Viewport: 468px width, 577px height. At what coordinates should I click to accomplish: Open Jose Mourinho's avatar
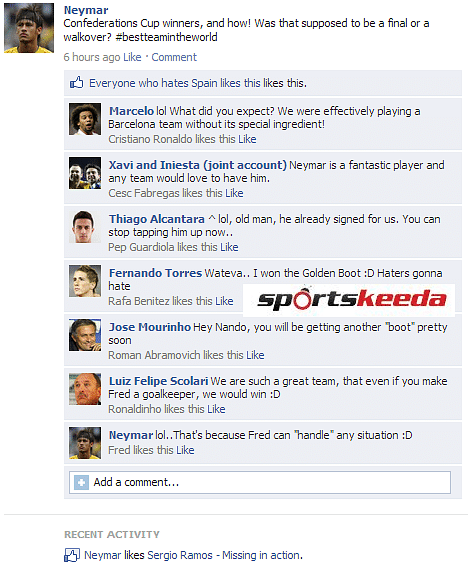85,335
